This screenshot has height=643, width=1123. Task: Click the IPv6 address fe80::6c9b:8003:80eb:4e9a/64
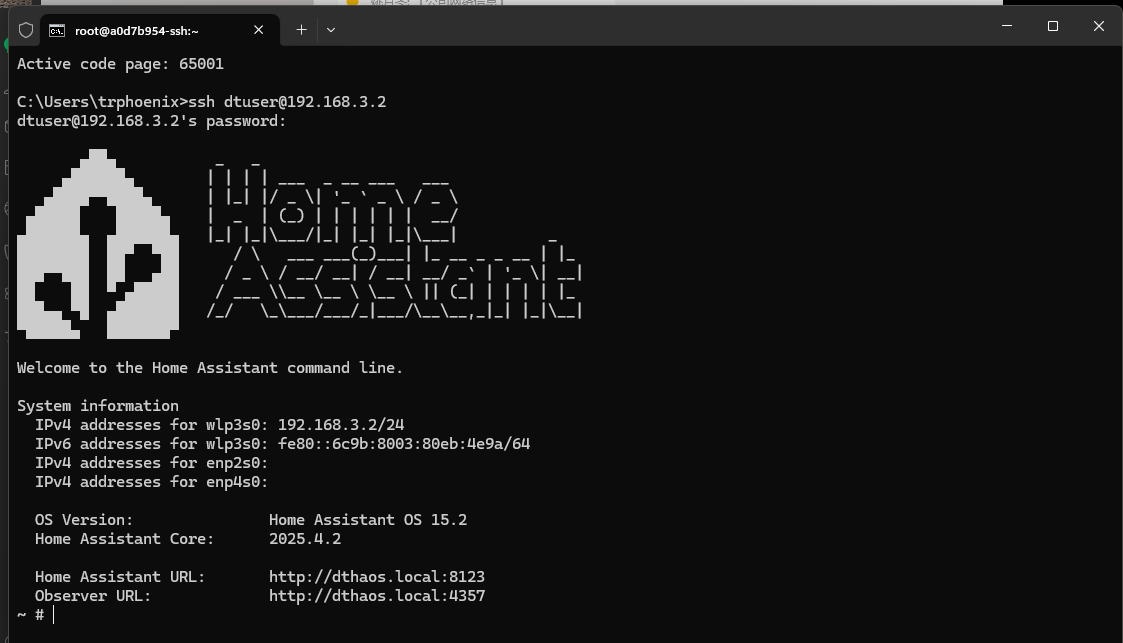[403, 444]
